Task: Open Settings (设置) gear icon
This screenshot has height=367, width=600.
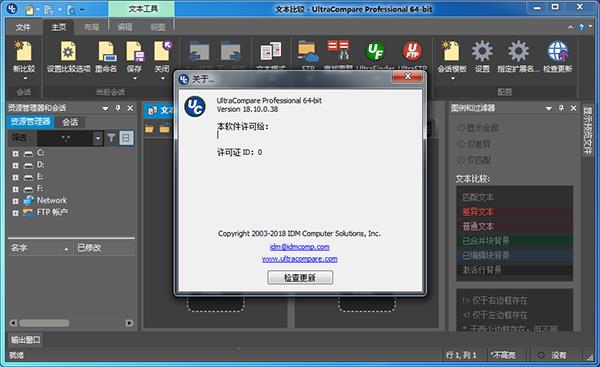Action: tap(482, 52)
